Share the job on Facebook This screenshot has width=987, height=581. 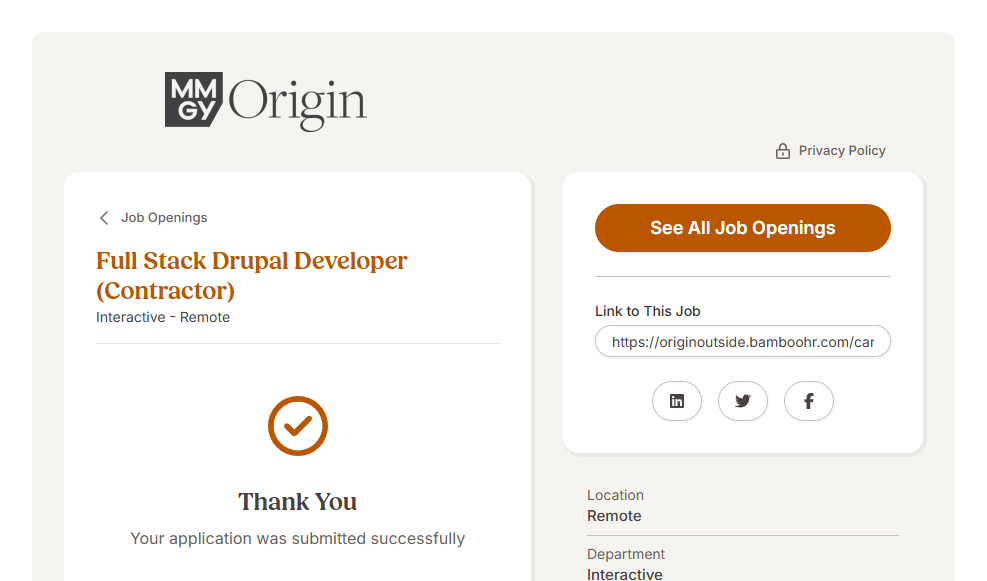809,401
